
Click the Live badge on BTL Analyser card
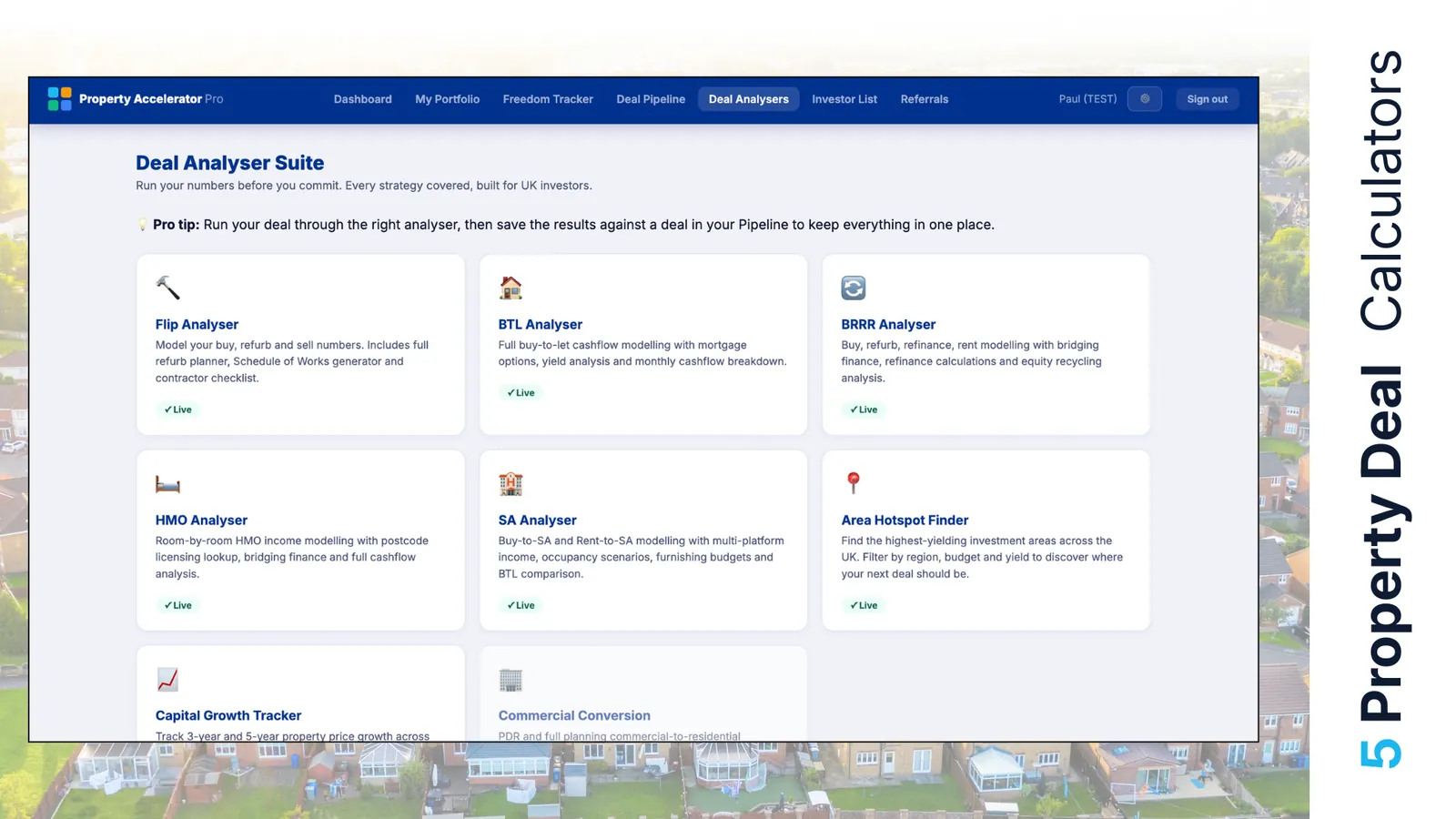[x=521, y=393]
